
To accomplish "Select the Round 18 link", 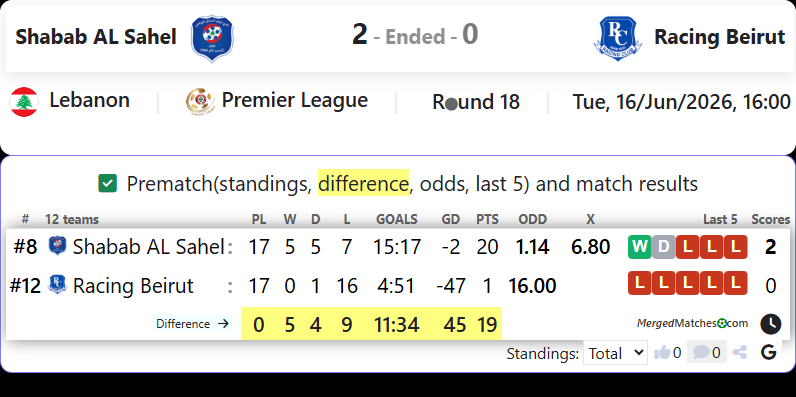I will click(x=476, y=102).
